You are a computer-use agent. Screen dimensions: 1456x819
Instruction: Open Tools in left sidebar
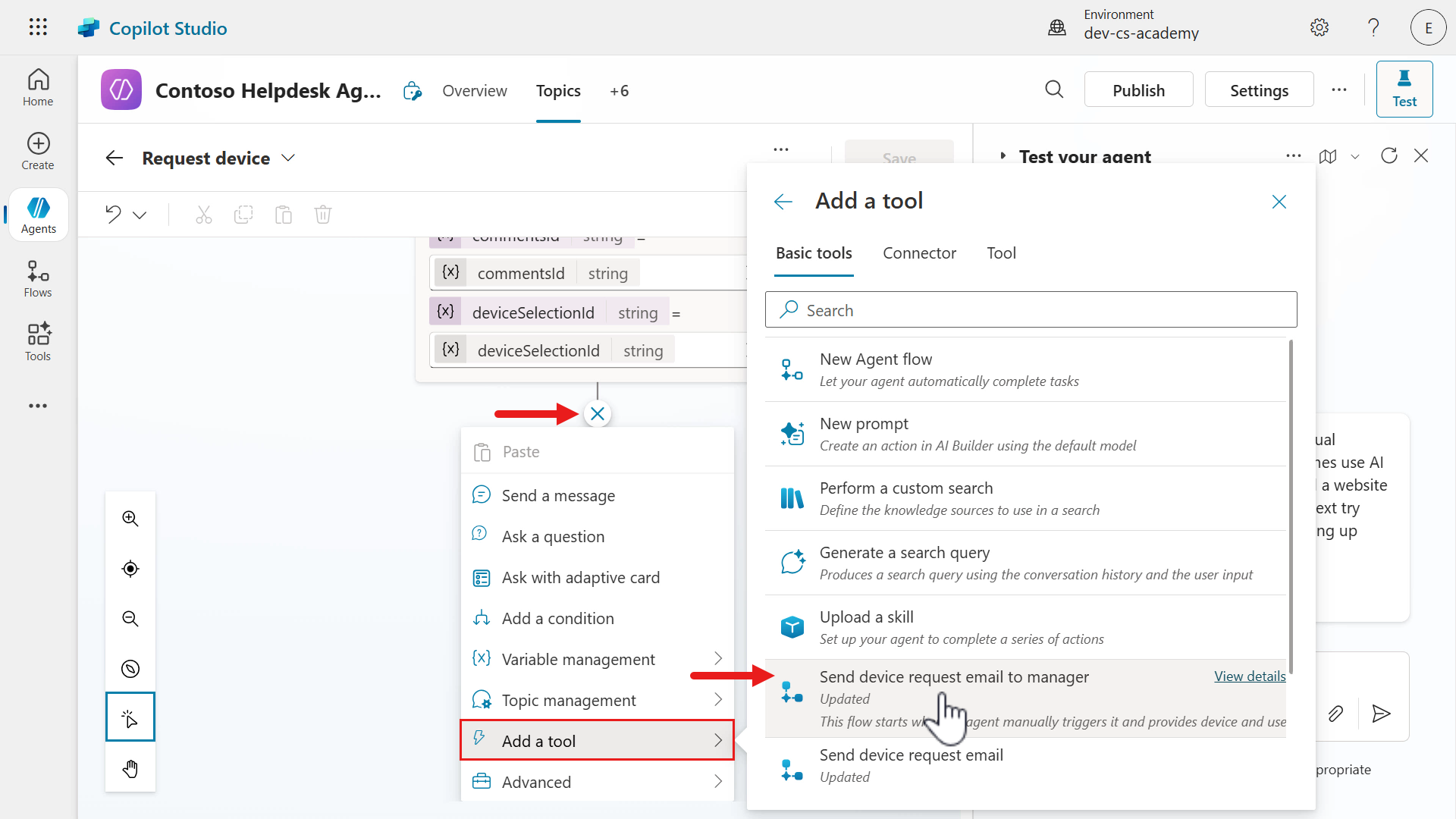pos(38,342)
